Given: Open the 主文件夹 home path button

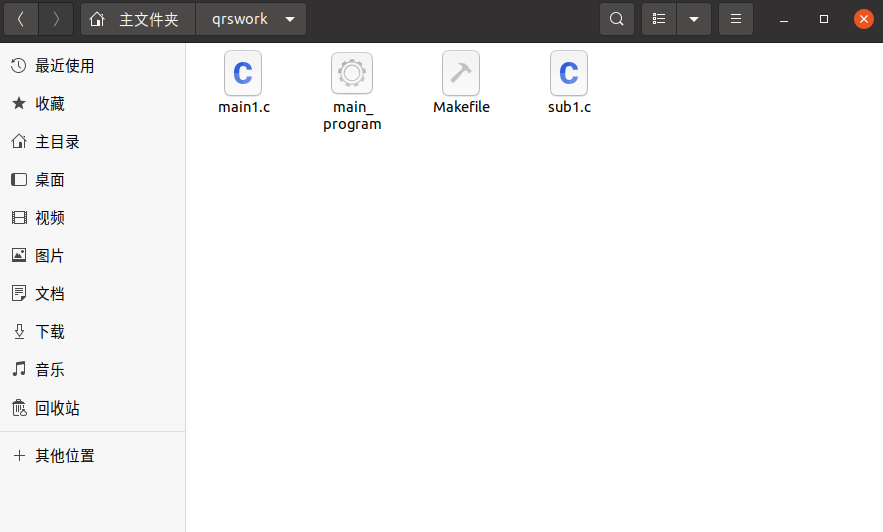Looking at the screenshot, I should click(x=138, y=19).
